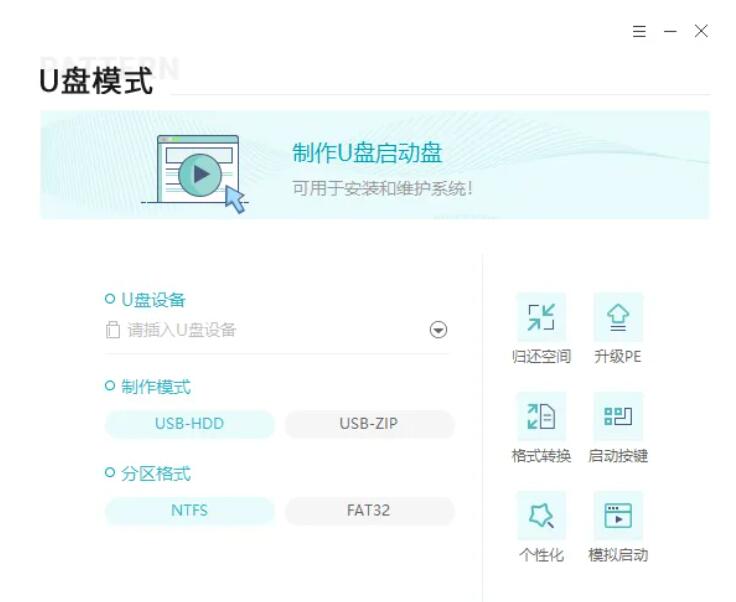Minimize the U盘模式 window
Image resolution: width=736 pixels, height=602 pixels.
coord(670,31)
